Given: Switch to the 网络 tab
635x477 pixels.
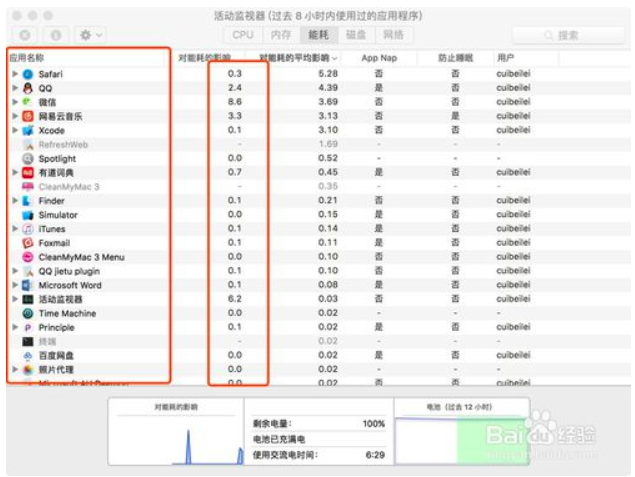Looking at the screenshot, I should point(394,35).
